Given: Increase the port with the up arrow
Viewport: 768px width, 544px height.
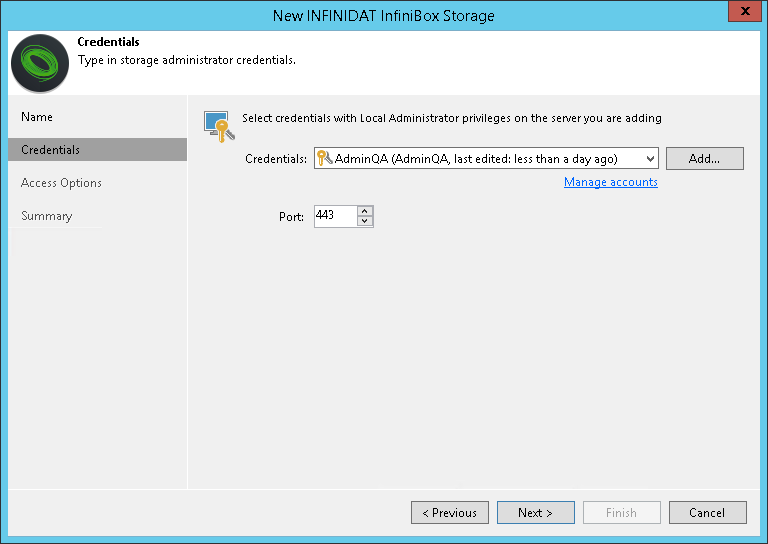Looking at the screenshot, I should [365, 211].
